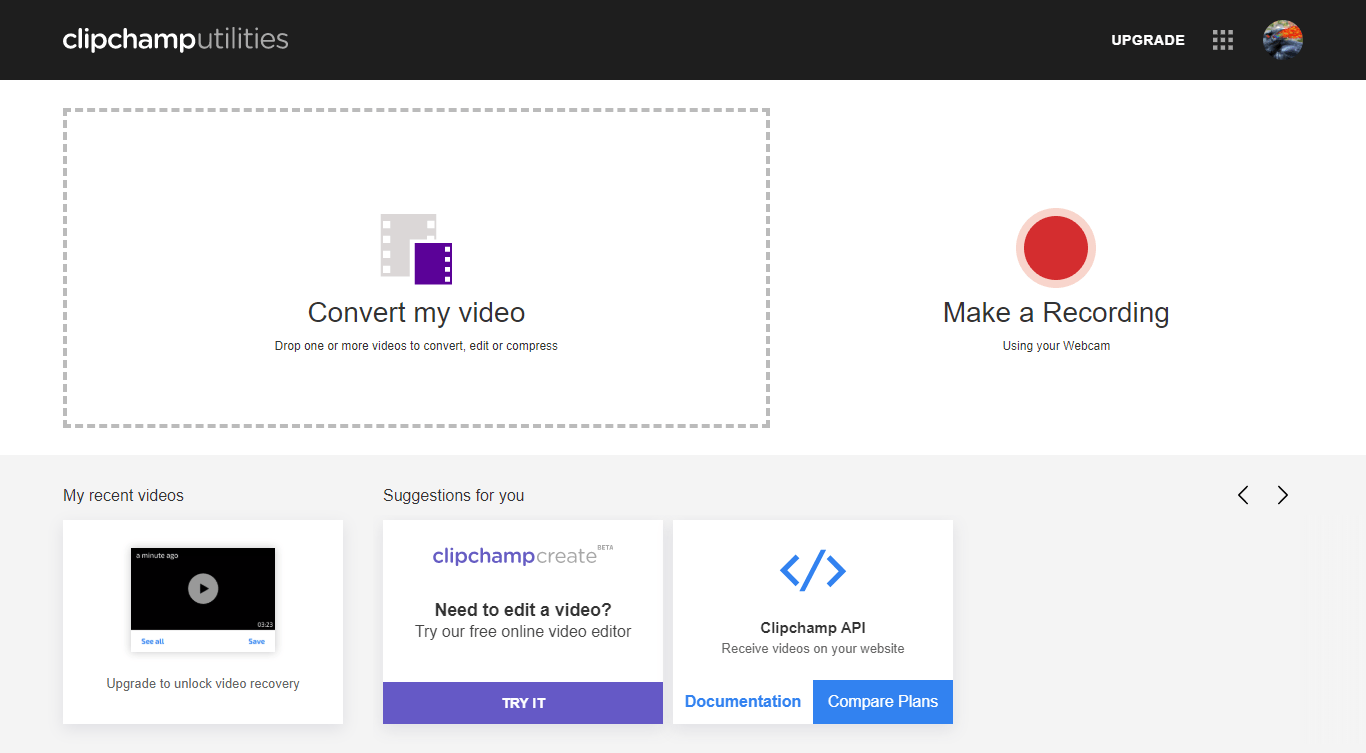The width and height of the screenshot is (1366, 753).
Task: Click the Compare Plans button
Action: (882, 702)
